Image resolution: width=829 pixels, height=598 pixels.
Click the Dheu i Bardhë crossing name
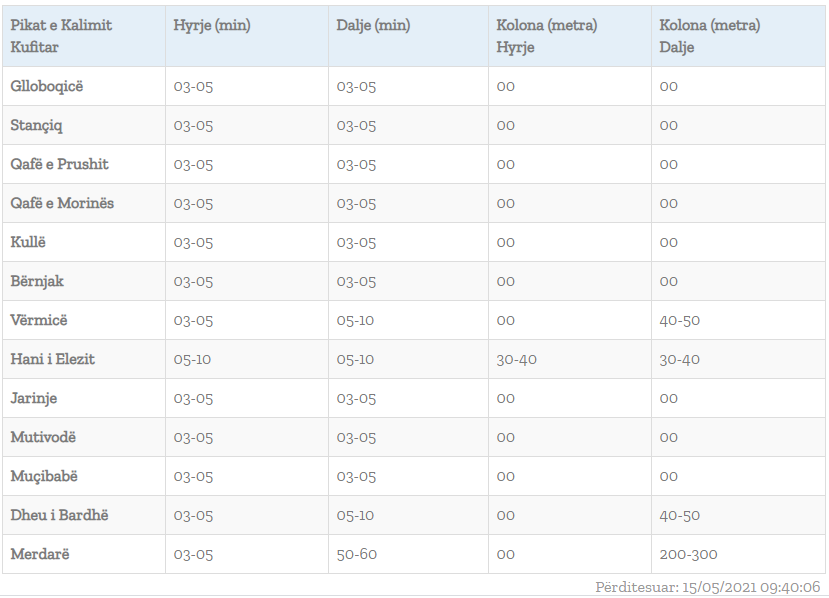point(59,515)
